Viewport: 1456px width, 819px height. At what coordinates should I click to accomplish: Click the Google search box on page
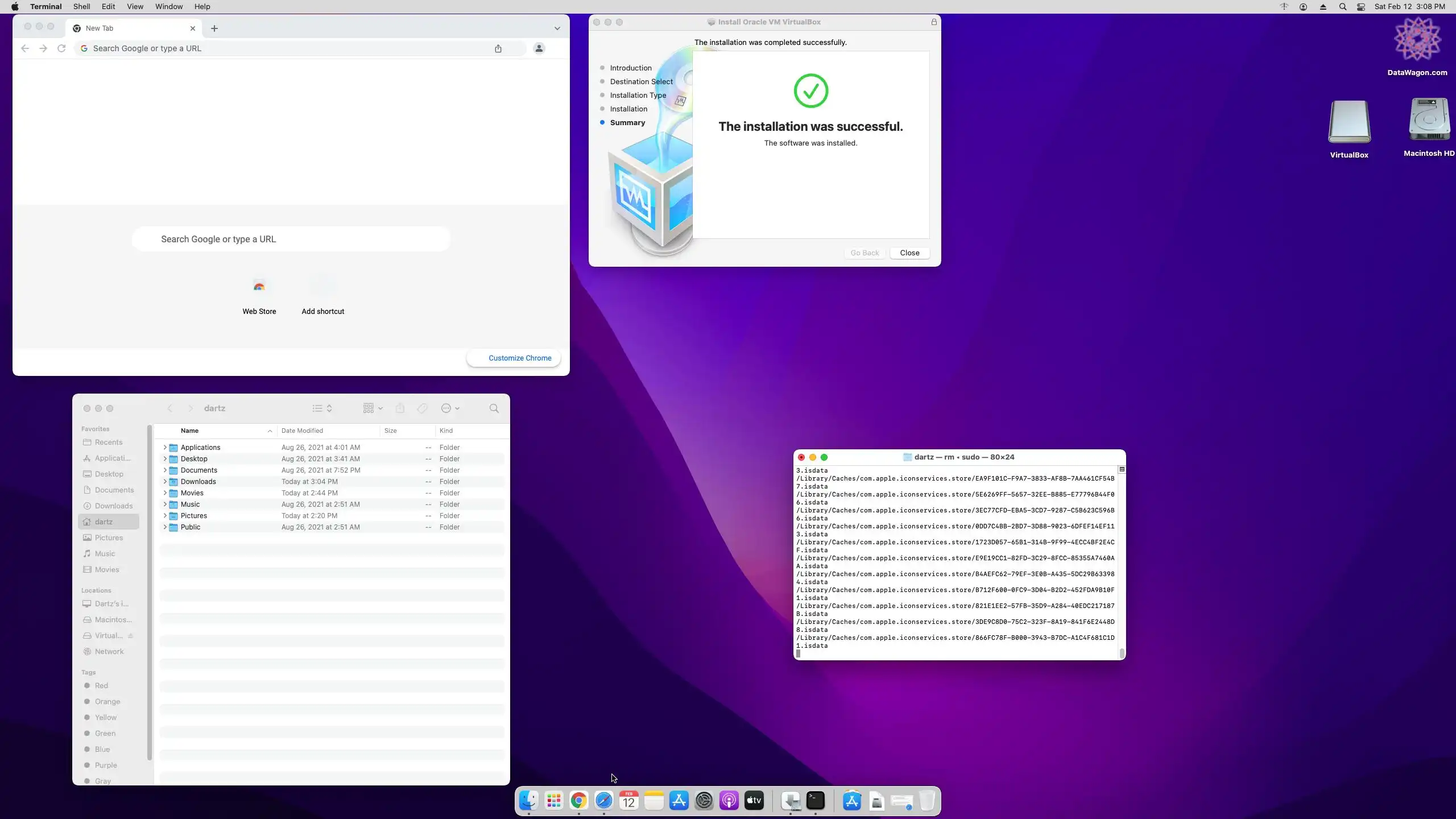291,239
